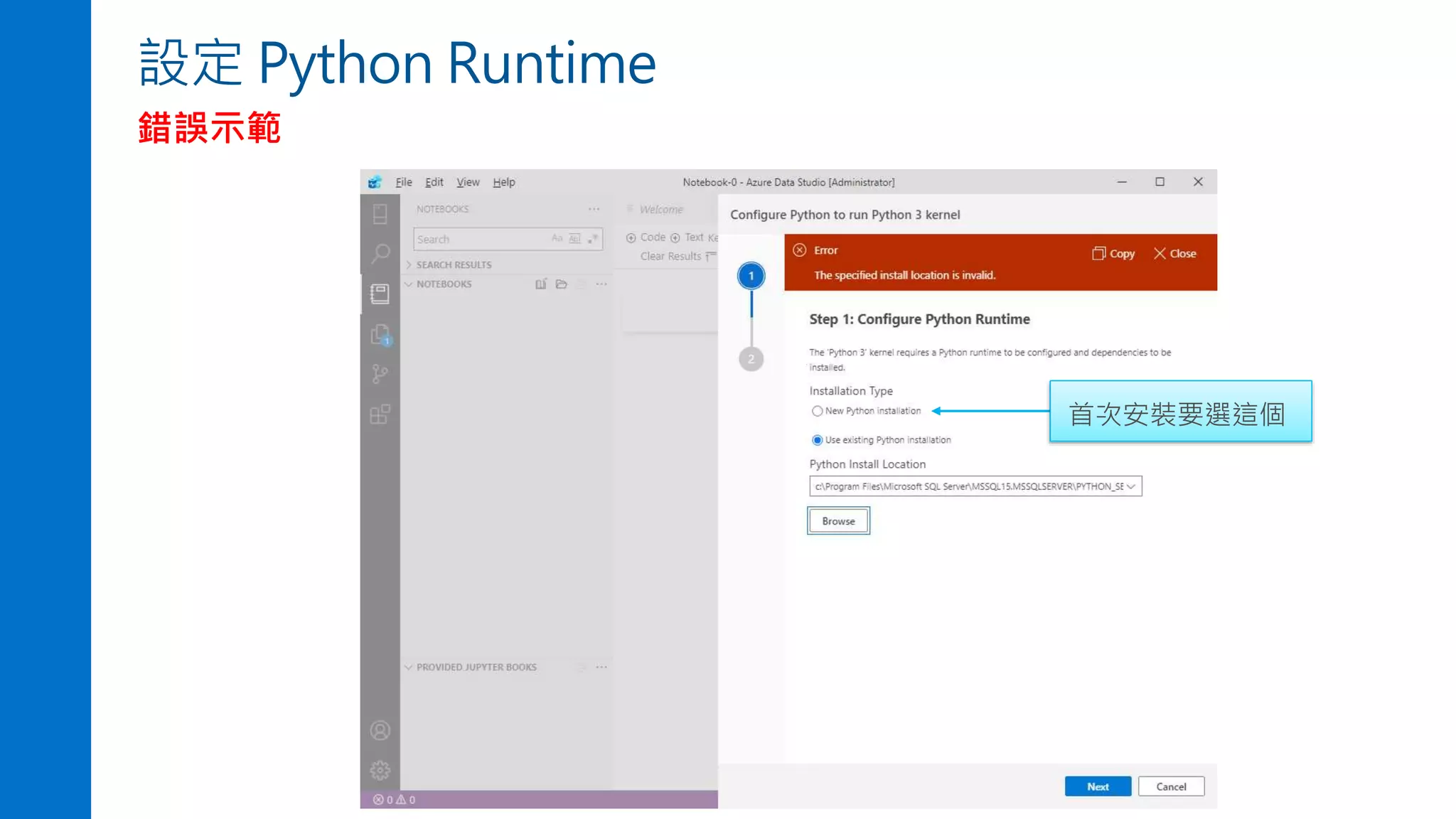Click the Browse button

tap(838, 520)
